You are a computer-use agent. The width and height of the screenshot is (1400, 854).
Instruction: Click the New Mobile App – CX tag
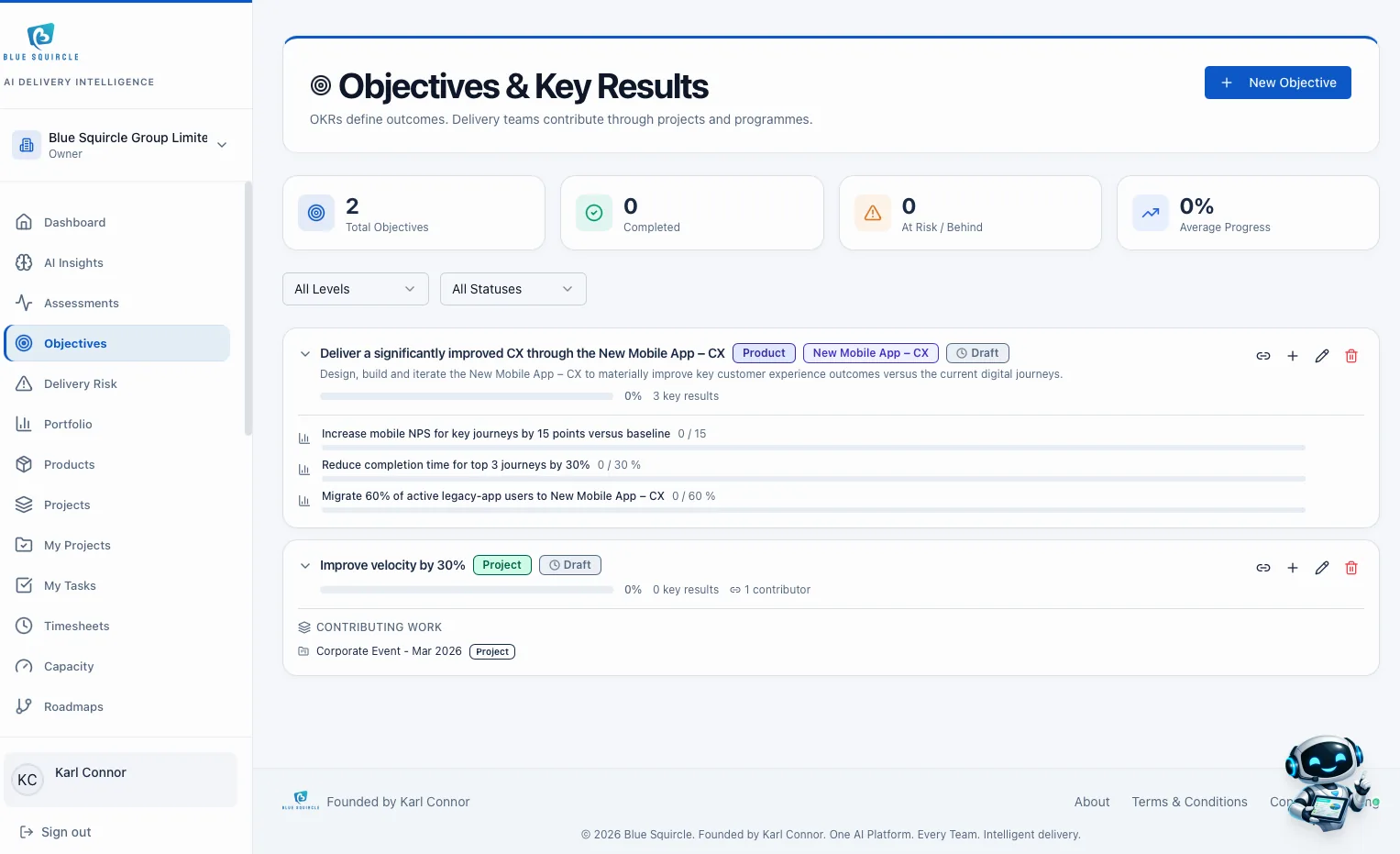point(871,353)
